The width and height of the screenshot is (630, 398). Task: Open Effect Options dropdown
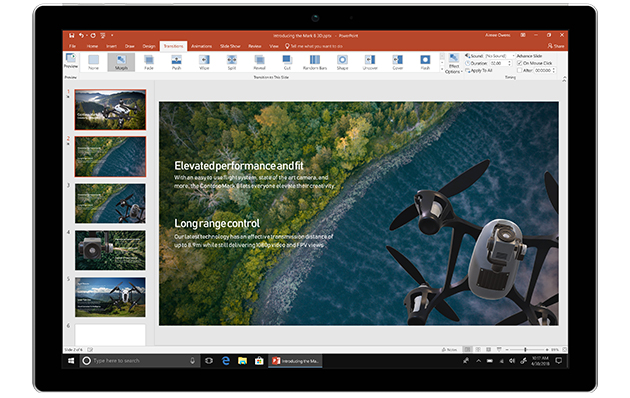pyautogui.click(x=454, y=63)
